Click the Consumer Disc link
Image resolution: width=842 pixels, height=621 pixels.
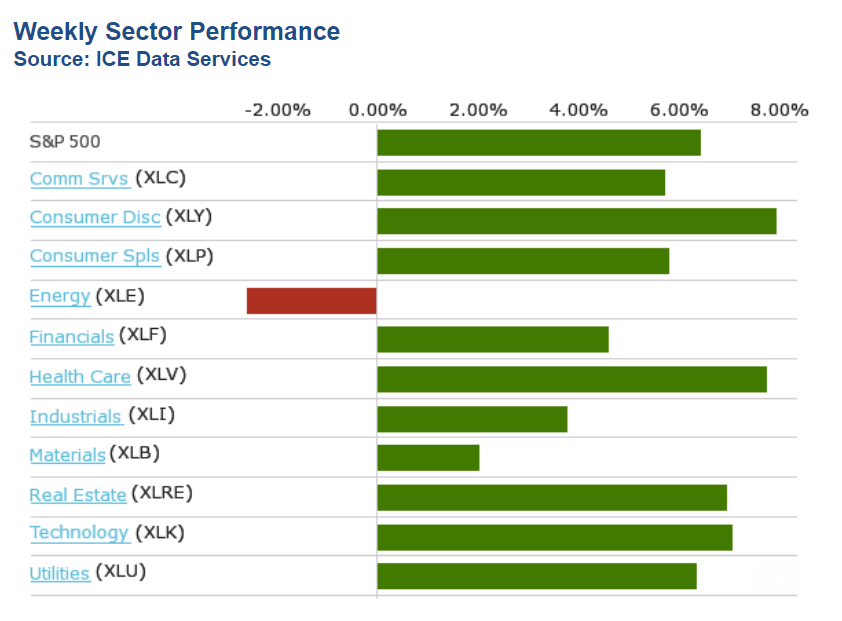point(94,217)
